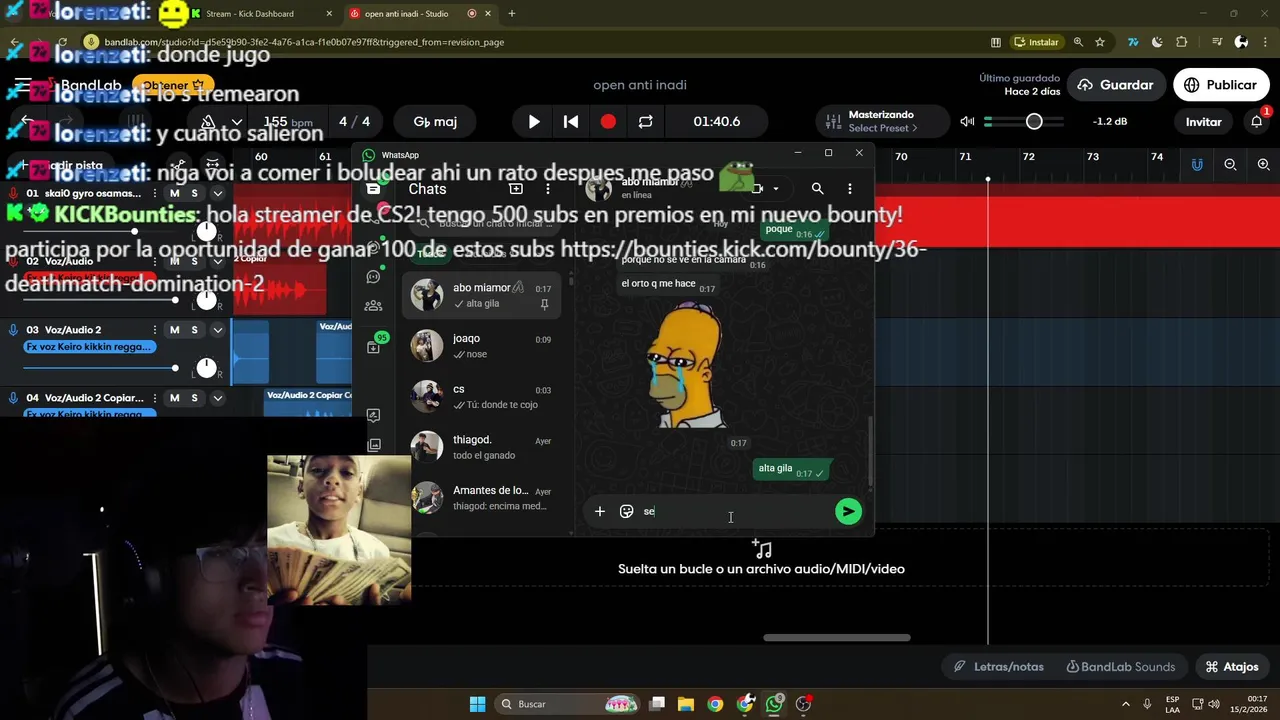1280x720 pixels.
Task: Open the WhatsApp archived chats icon with 95 badge
Action: [x=374, y=346]
